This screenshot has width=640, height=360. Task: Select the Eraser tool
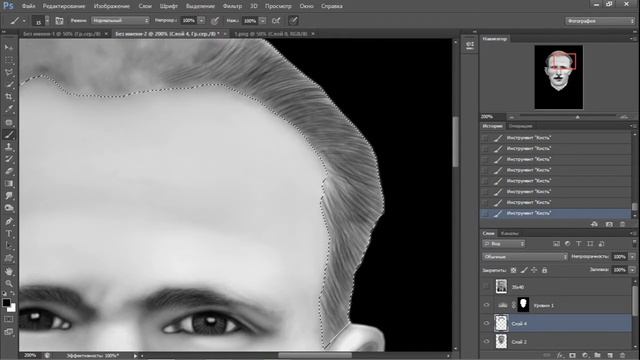(x=9, y=171)
